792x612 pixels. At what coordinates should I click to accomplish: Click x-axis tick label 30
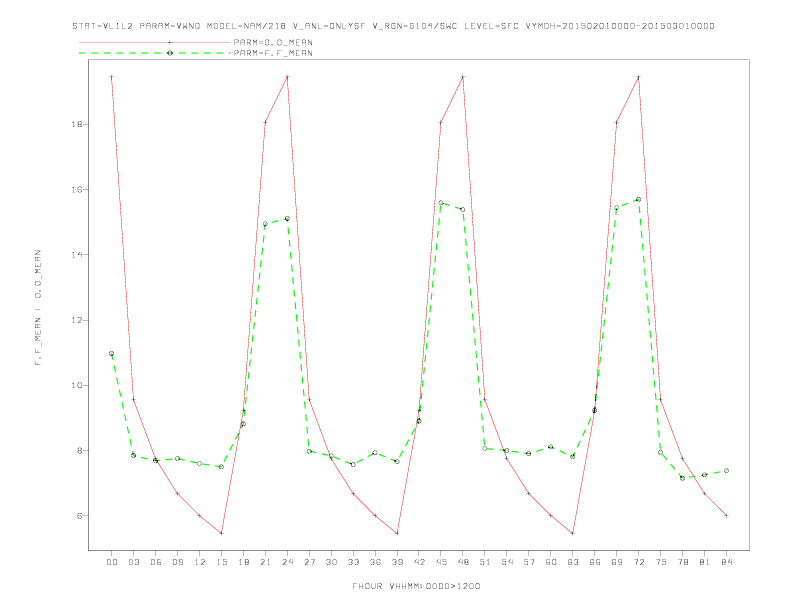[x=331, y=562]
